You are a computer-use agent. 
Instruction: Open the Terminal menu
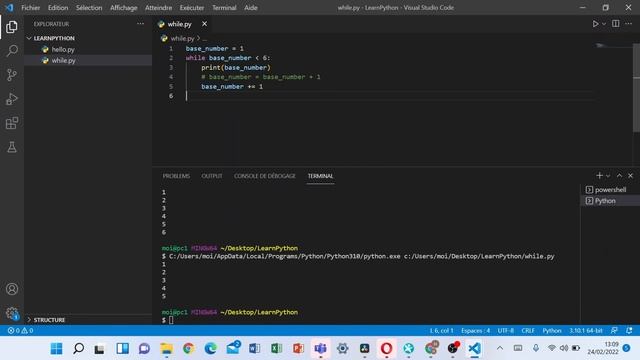point(224,7)
